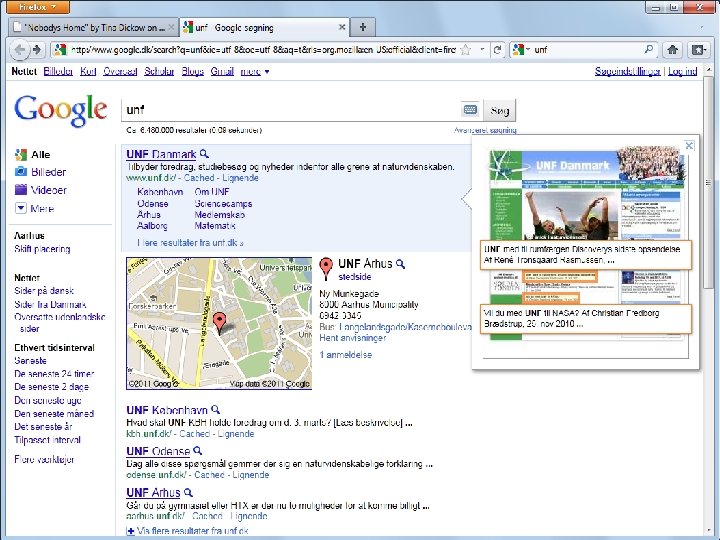
Task: Preview UNF Århus place result magnifier icon
Action: (x=400, y=264)
